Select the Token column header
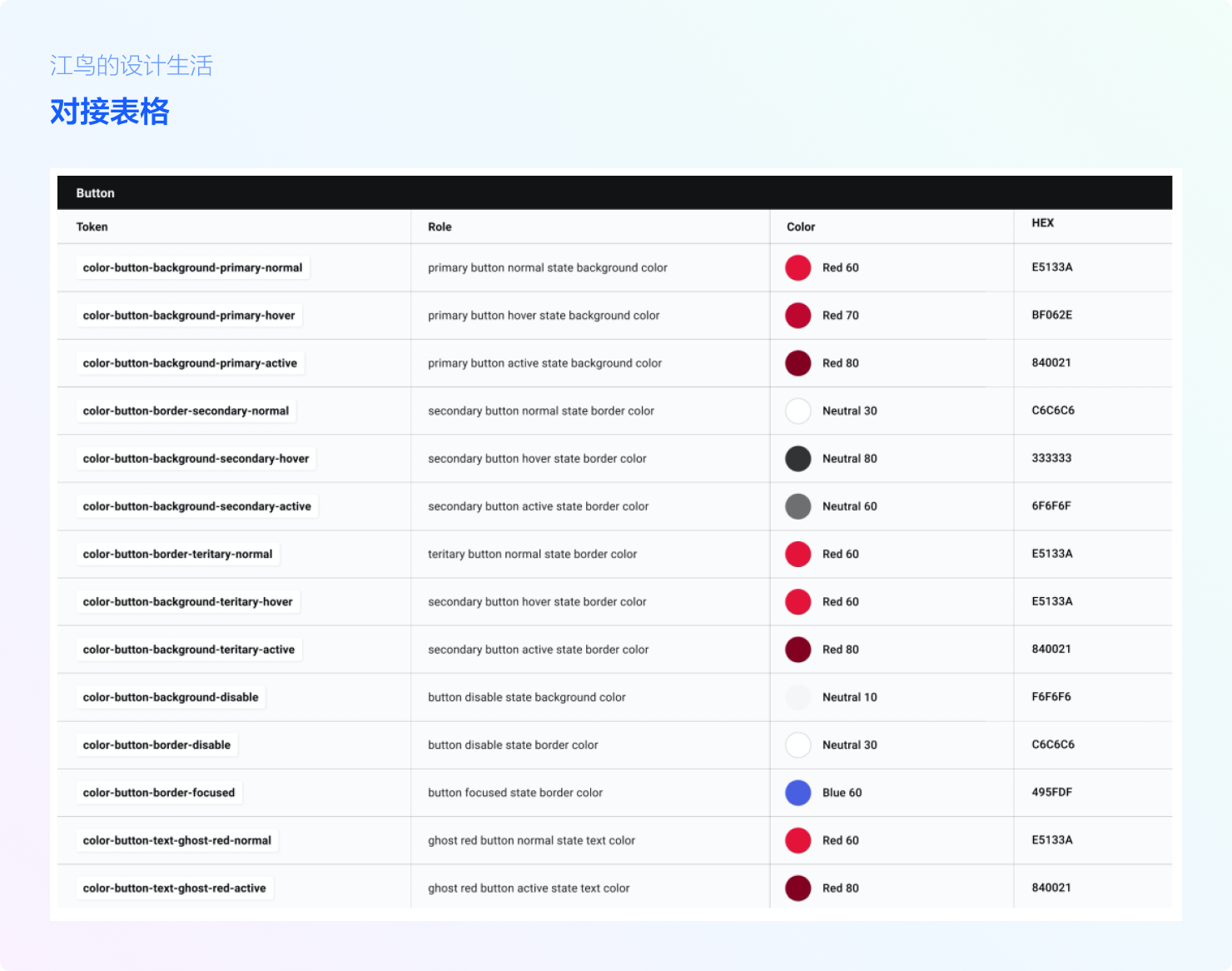This screenshot has width=1232, height=971. tap(92, 227)
